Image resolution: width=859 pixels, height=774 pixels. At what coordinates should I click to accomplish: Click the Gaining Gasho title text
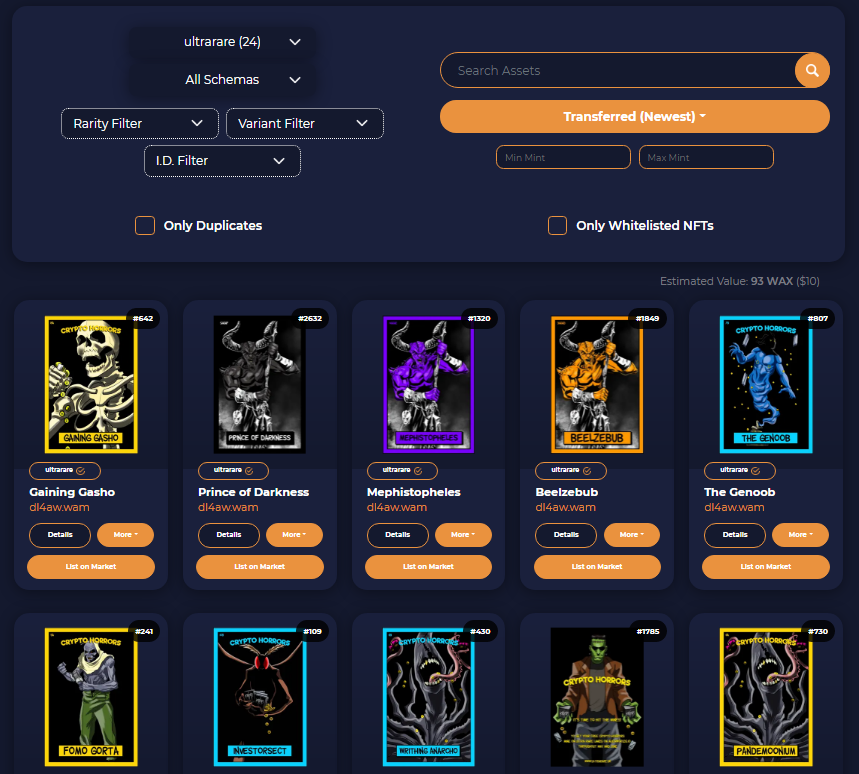click(72, 492)
